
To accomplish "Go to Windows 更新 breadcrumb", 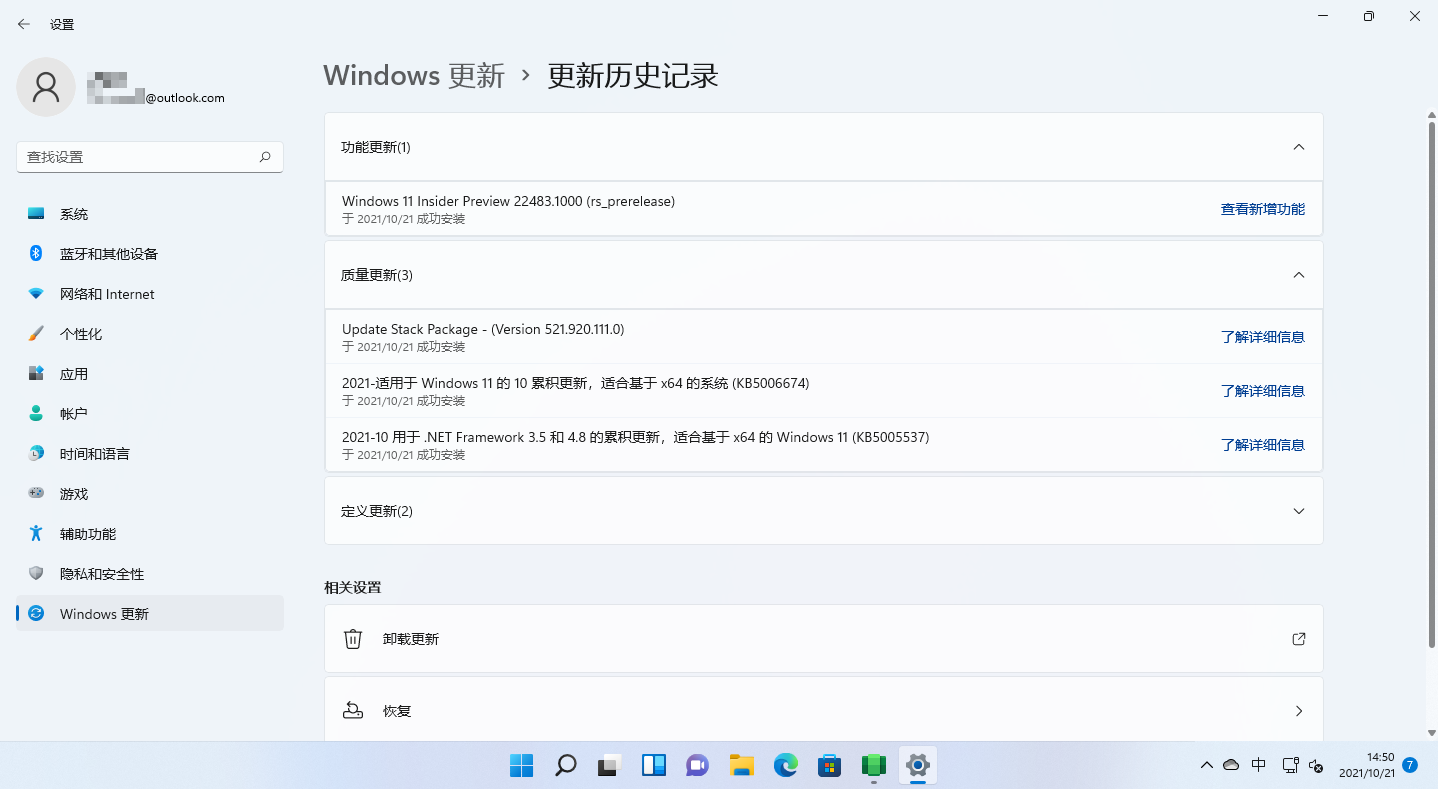I will (414, 76).
